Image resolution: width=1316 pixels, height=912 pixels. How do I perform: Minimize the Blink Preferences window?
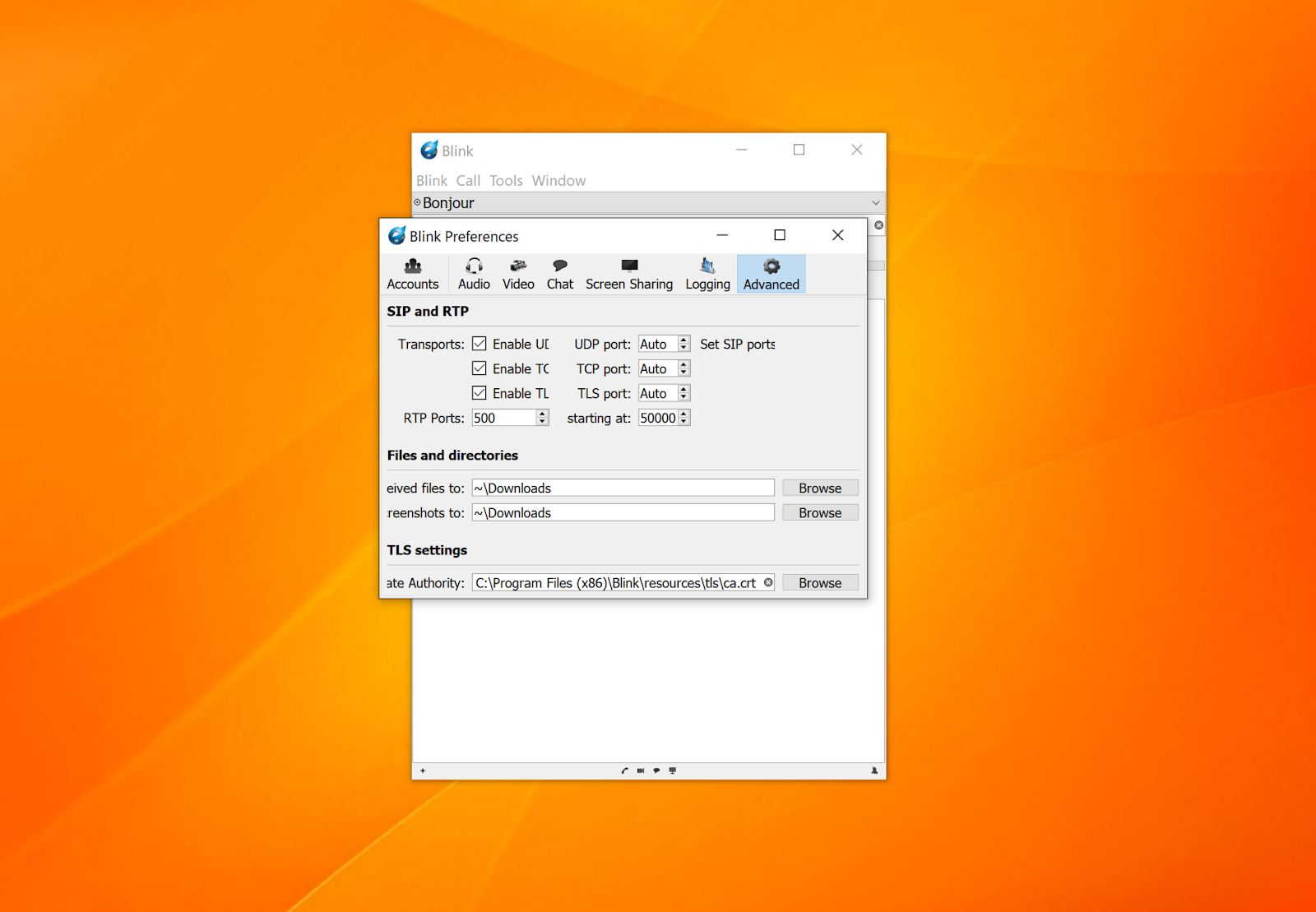(x=722, y=235)
